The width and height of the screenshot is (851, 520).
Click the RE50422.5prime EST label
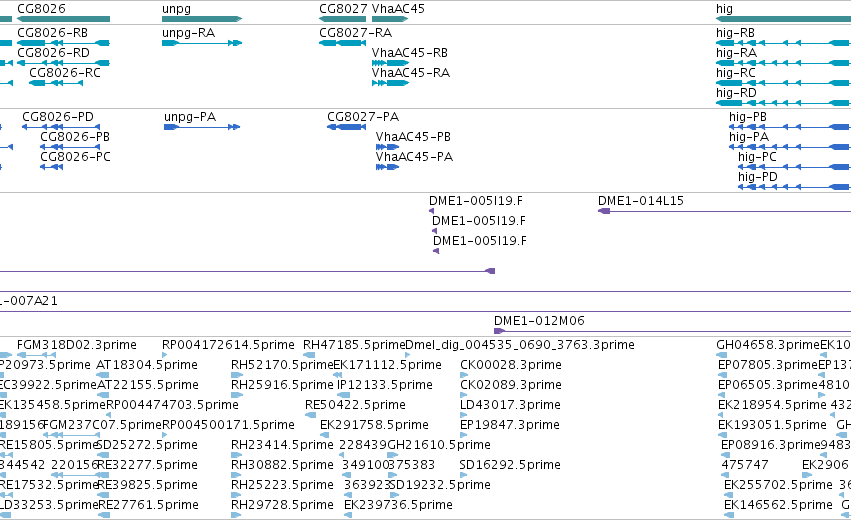[355, 405]
